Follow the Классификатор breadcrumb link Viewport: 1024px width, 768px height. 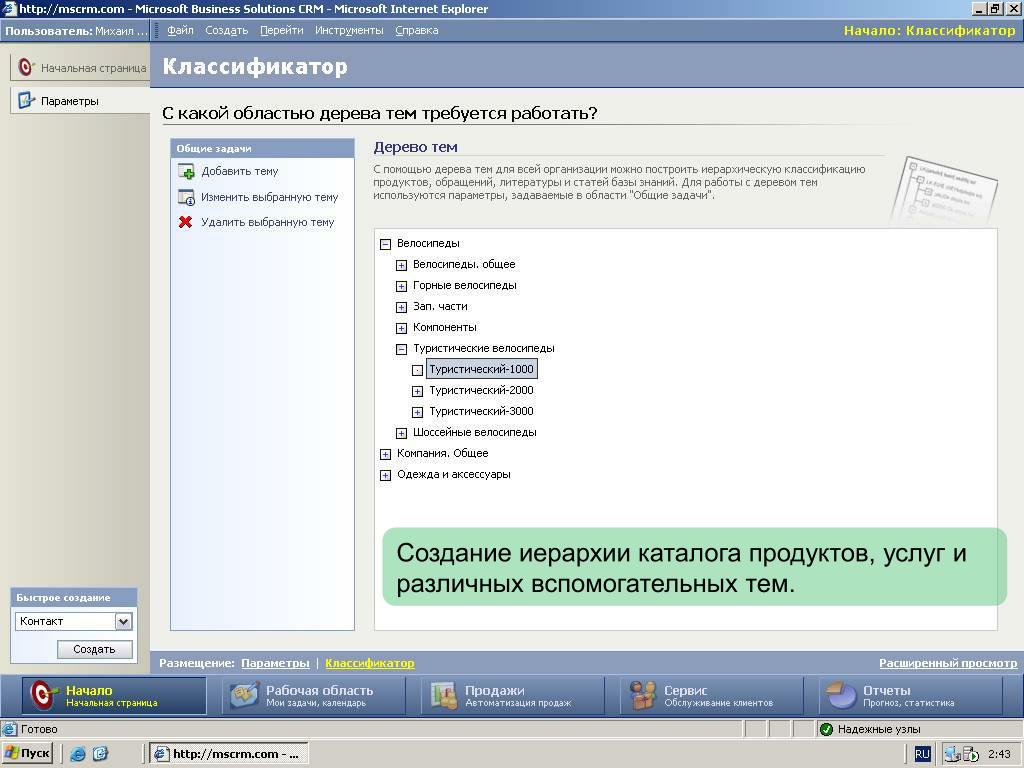[x=370, y=663]
